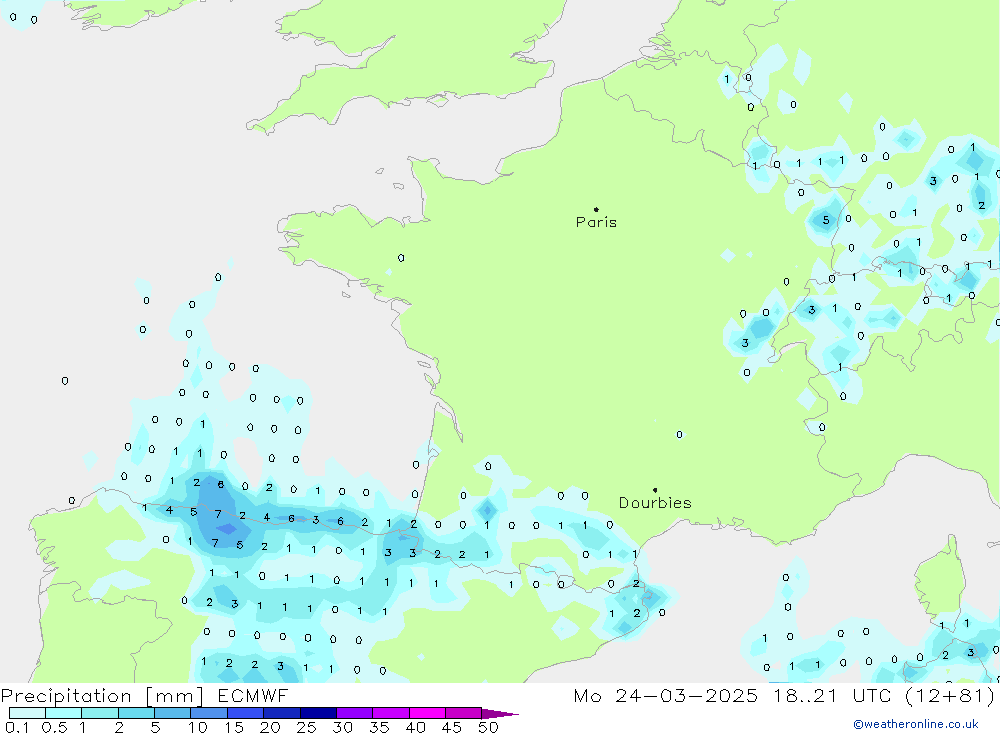Click the legend scale value '0.1'

[x=17, y=727]
